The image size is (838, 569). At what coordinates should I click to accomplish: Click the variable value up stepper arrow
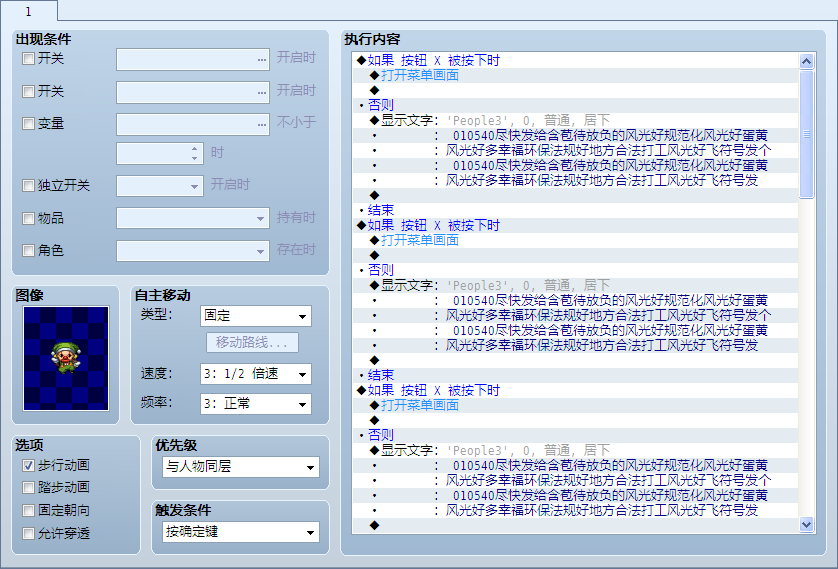[x=195, y=149]
